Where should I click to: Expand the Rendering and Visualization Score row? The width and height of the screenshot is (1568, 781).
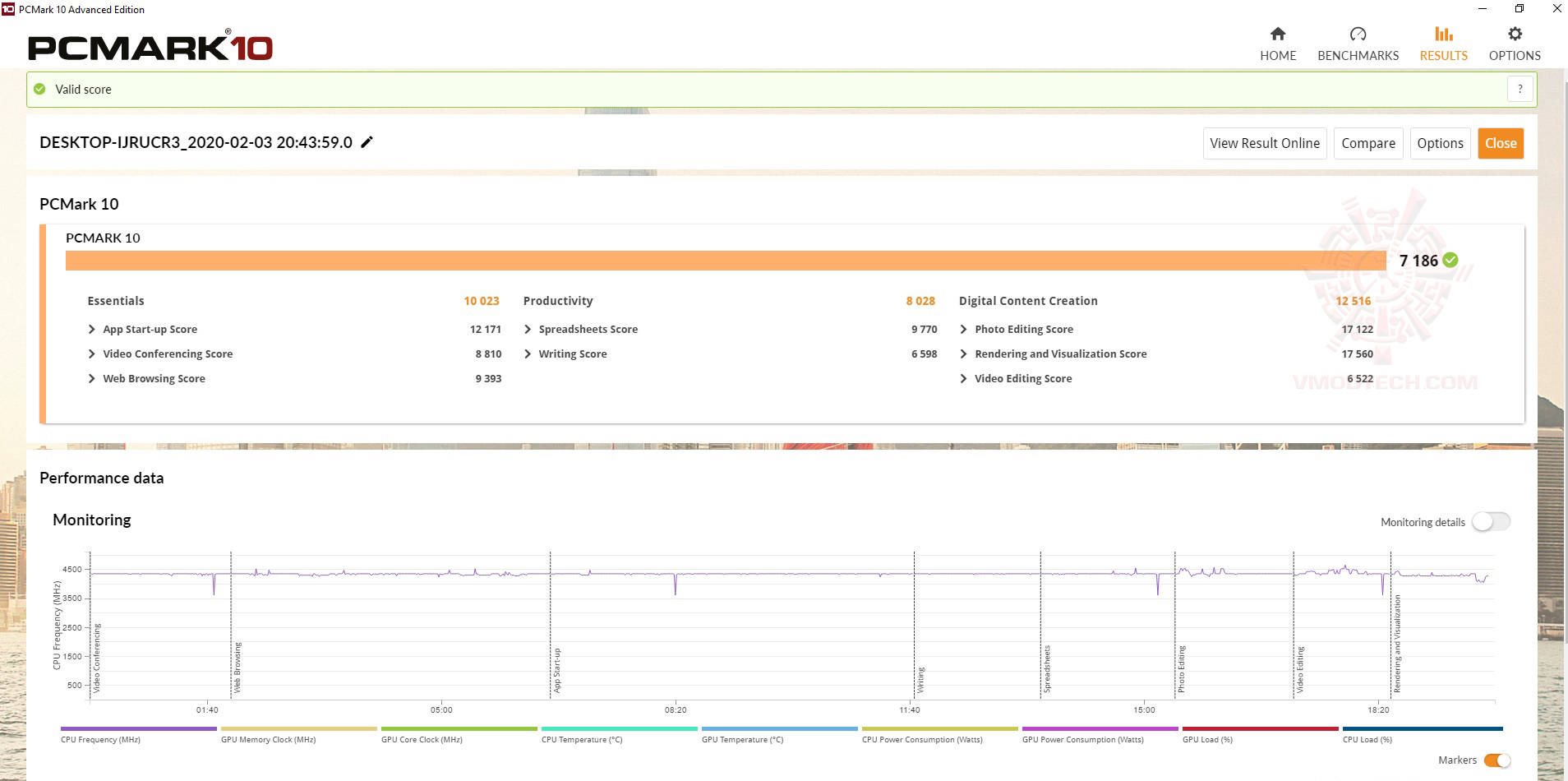click(963, 354)
